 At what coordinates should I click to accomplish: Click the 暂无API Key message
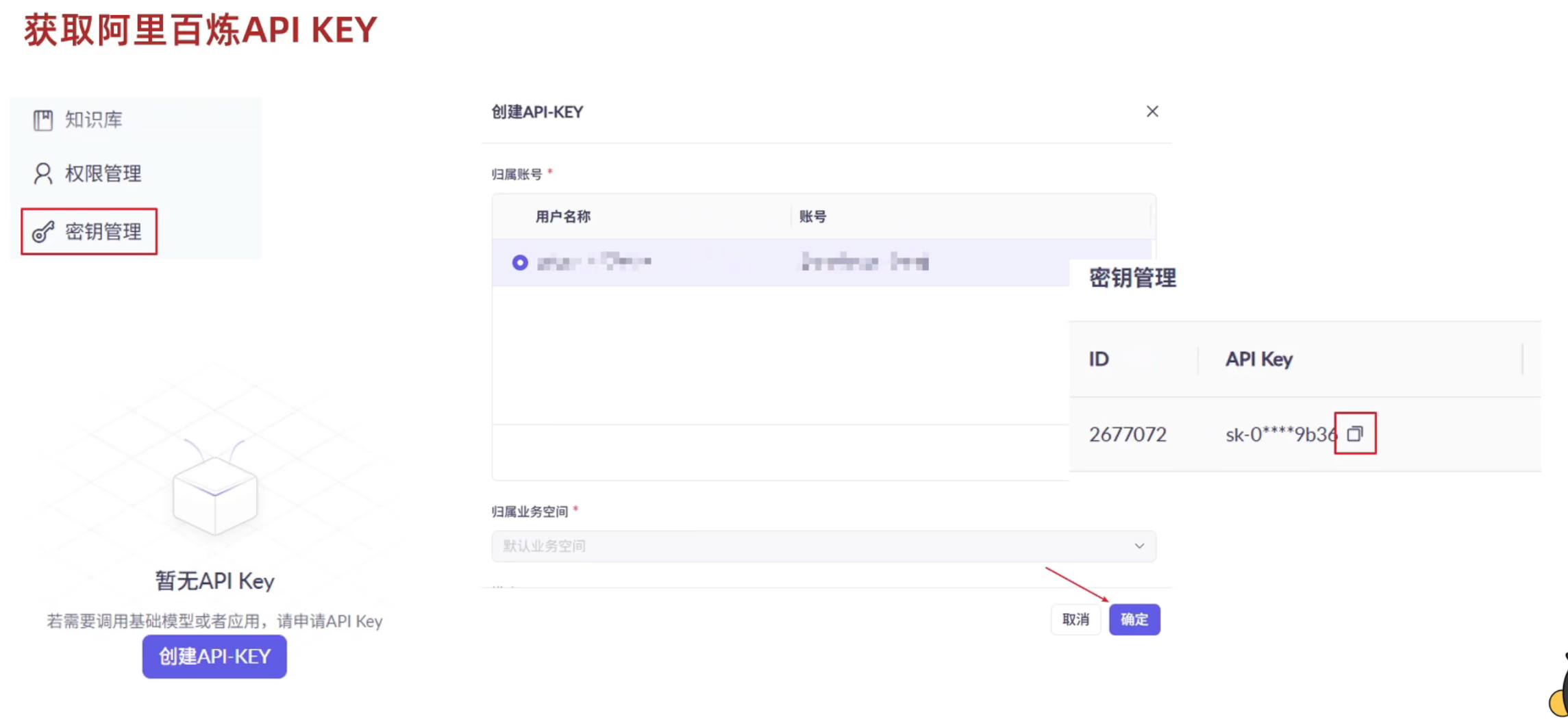[x=214, y=581]
